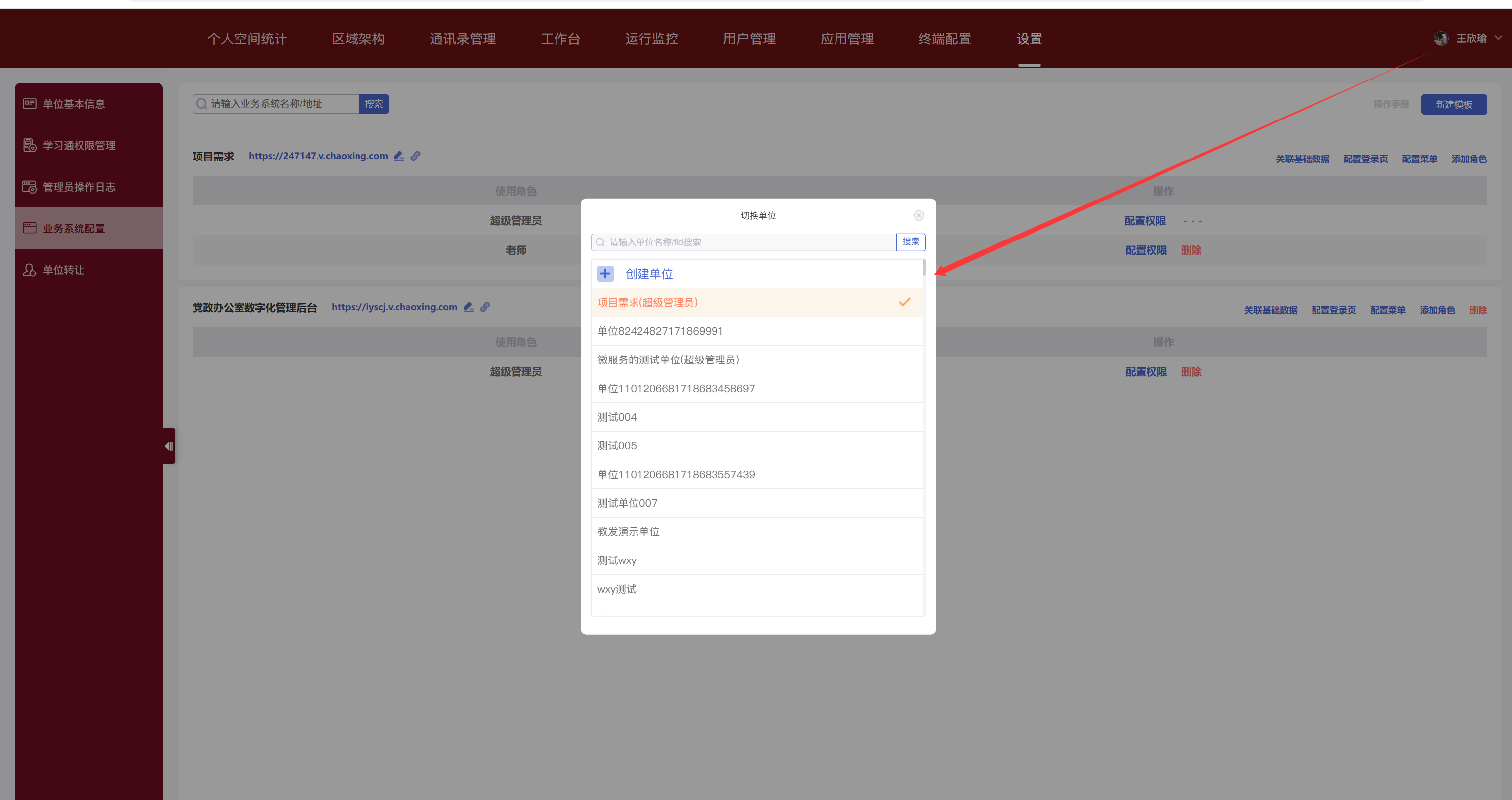
Task: Collapse the left sidebar with arrow handle
Action: 169,446
